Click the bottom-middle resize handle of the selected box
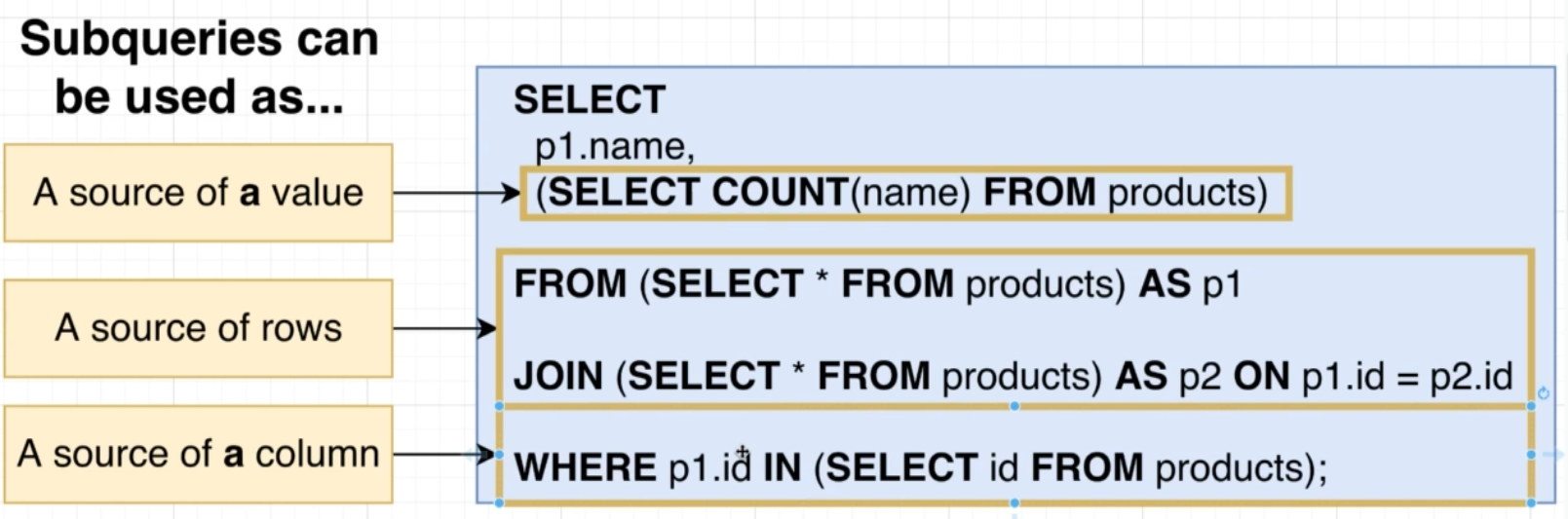 (1014, 502)
